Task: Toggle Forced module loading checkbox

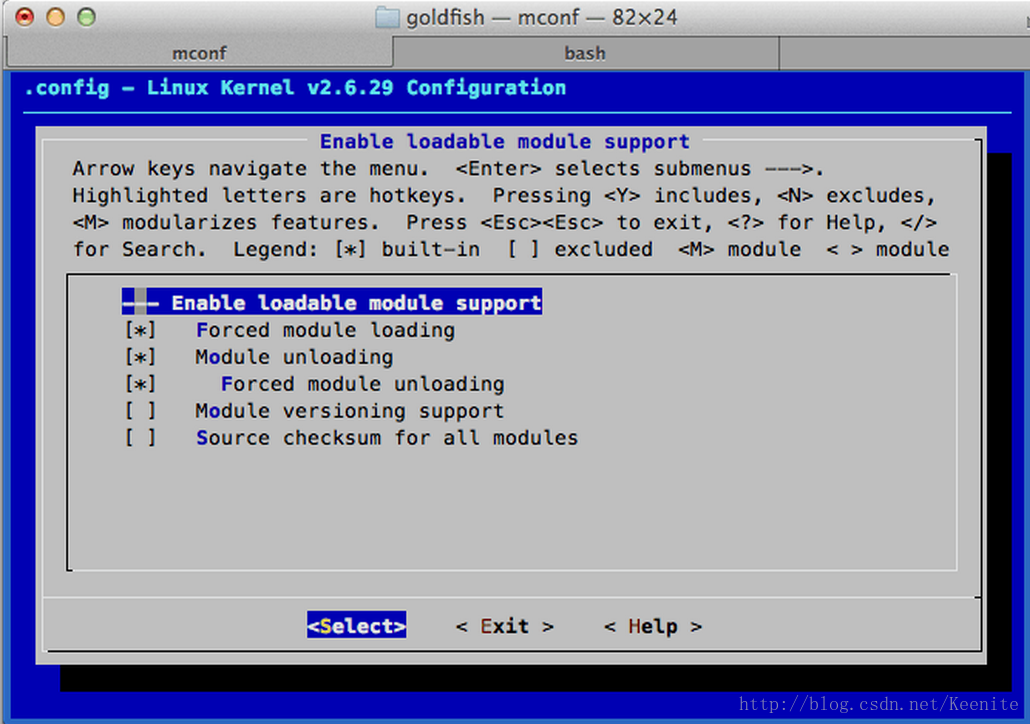Action: click(141, 330)
